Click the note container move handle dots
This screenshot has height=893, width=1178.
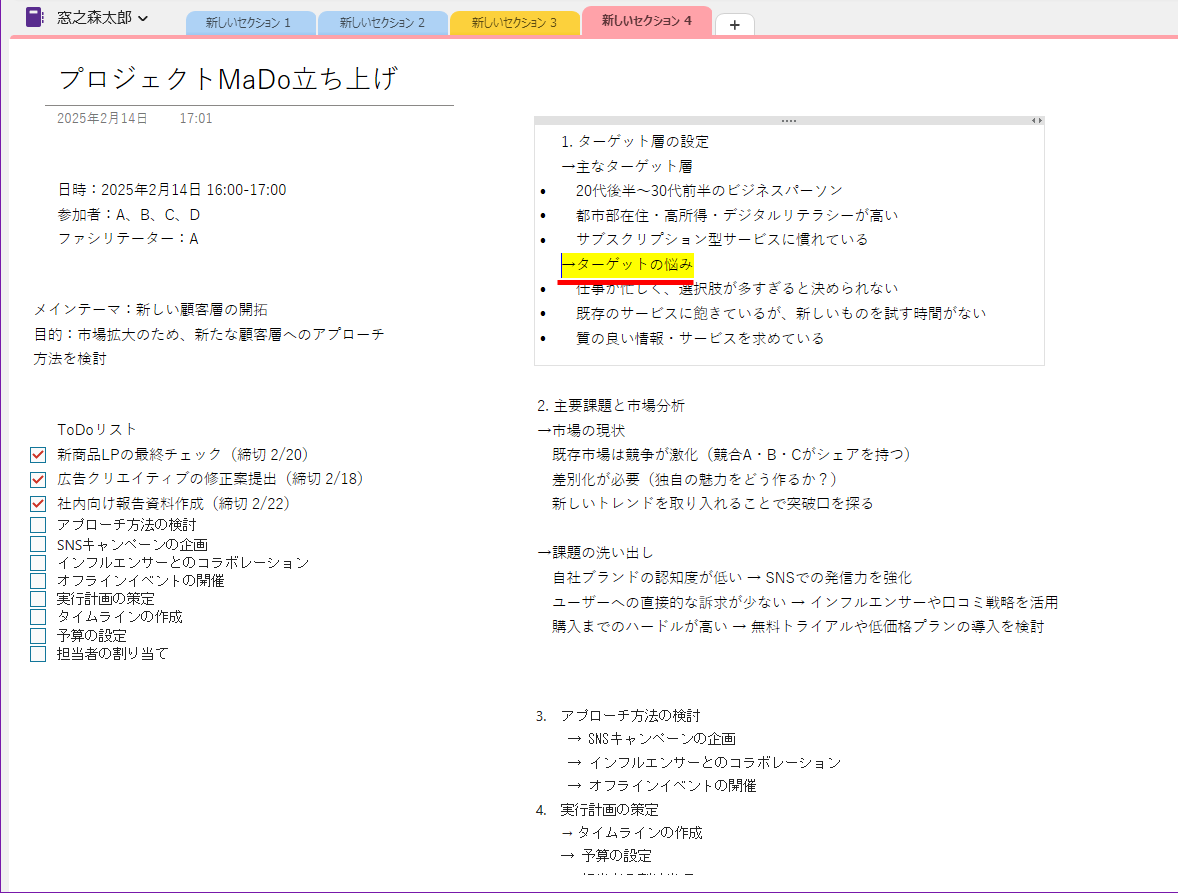point(789,119)
